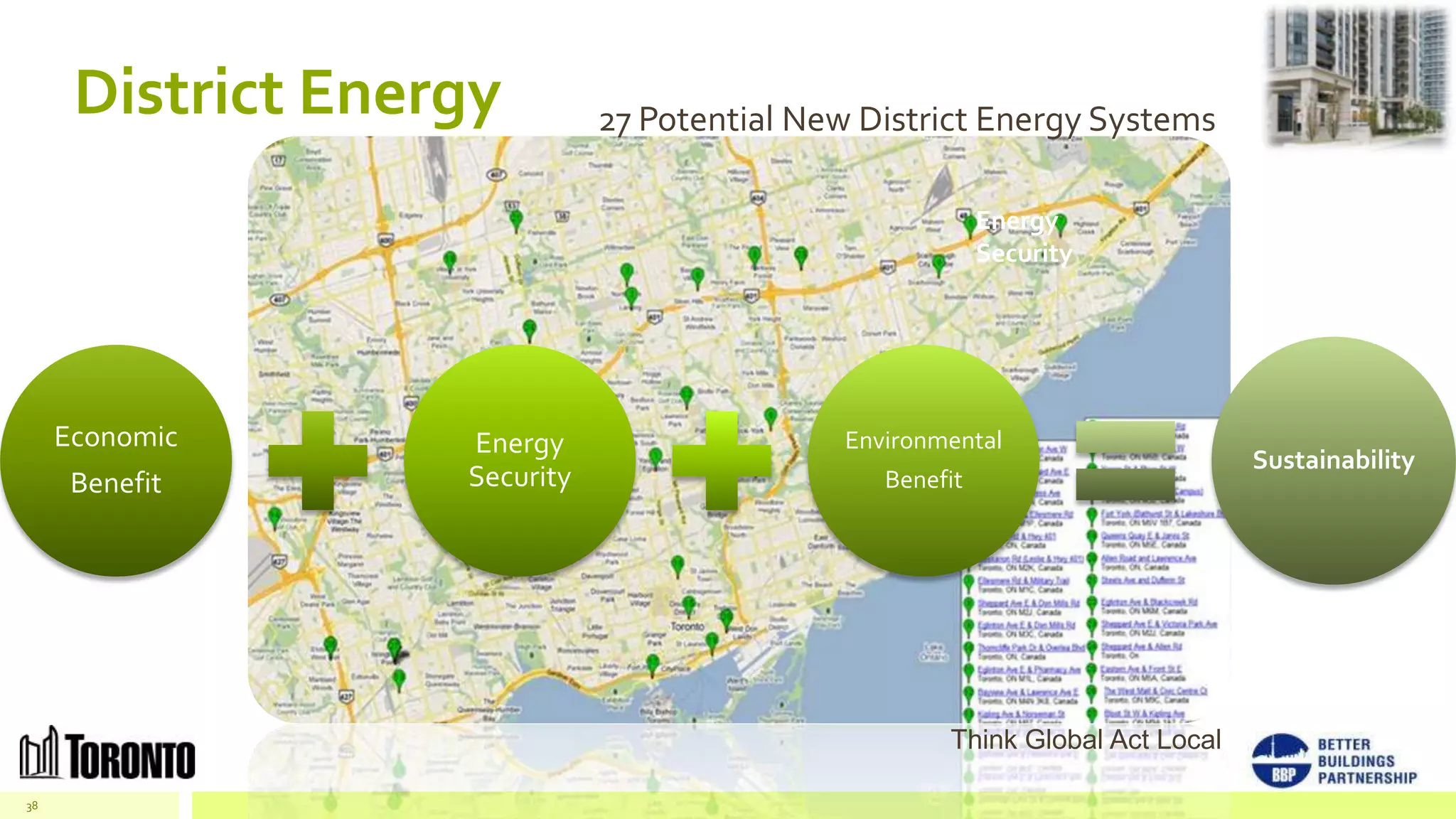
Task: Open Allen Road and Lawrence Ave link
Action: click(1149, 559)
